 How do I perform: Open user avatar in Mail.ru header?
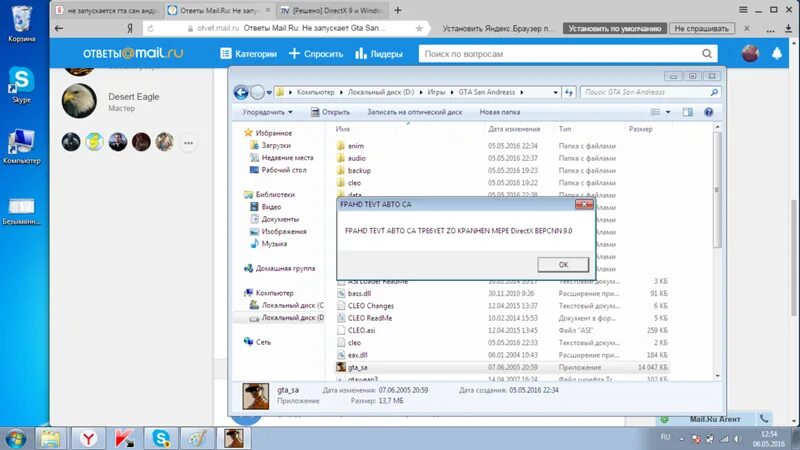point(750,53)
